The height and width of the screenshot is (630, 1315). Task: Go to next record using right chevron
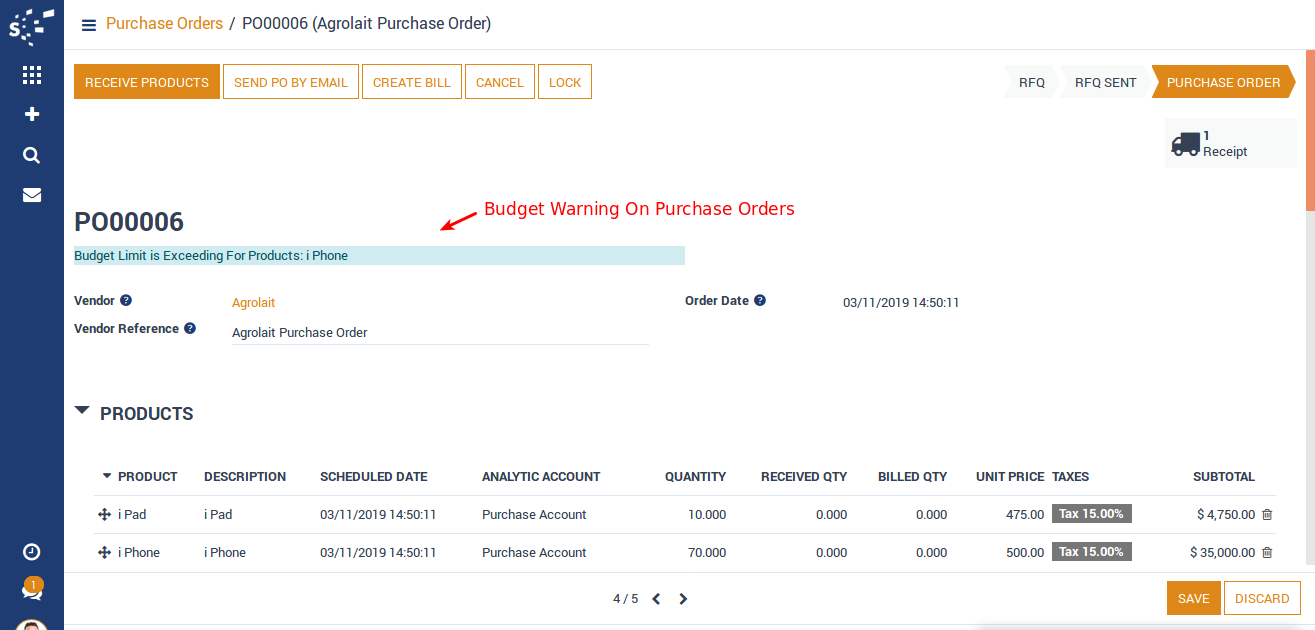tap(683, 599)
